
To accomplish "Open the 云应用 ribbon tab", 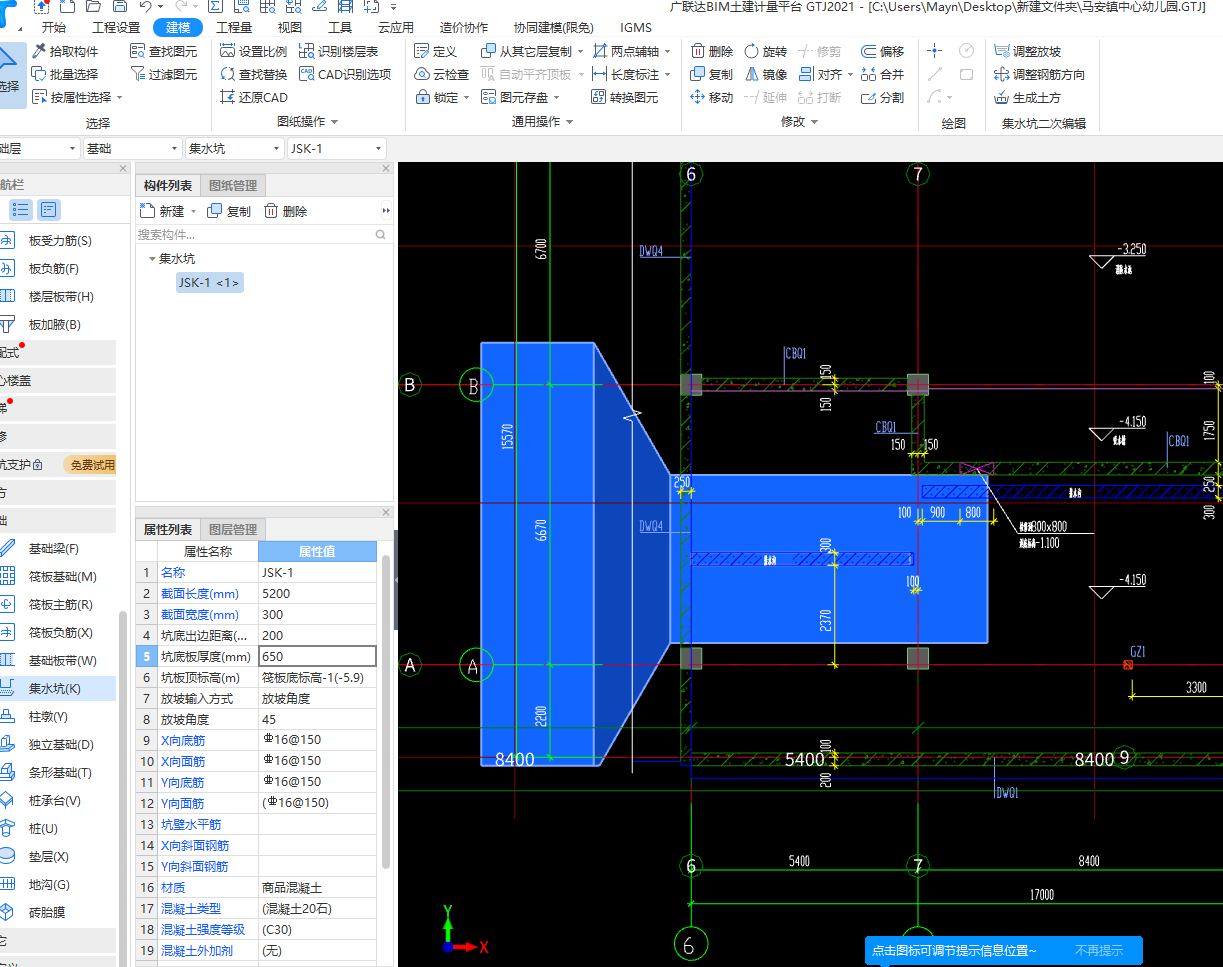I will [396, 27].
